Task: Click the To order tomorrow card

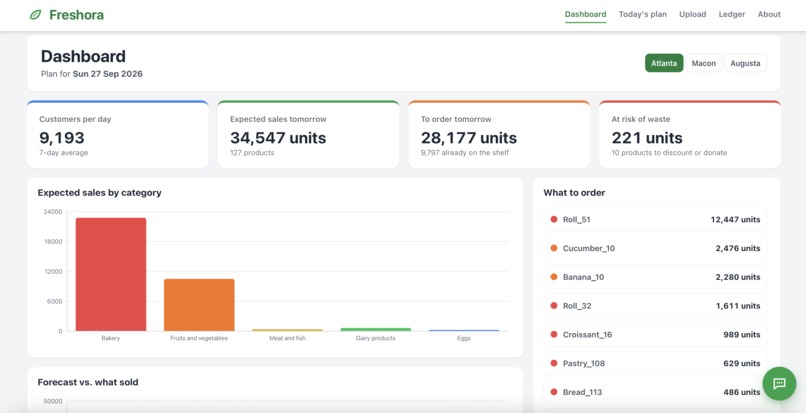Action: pyautogui.click(x=499, y=134)
